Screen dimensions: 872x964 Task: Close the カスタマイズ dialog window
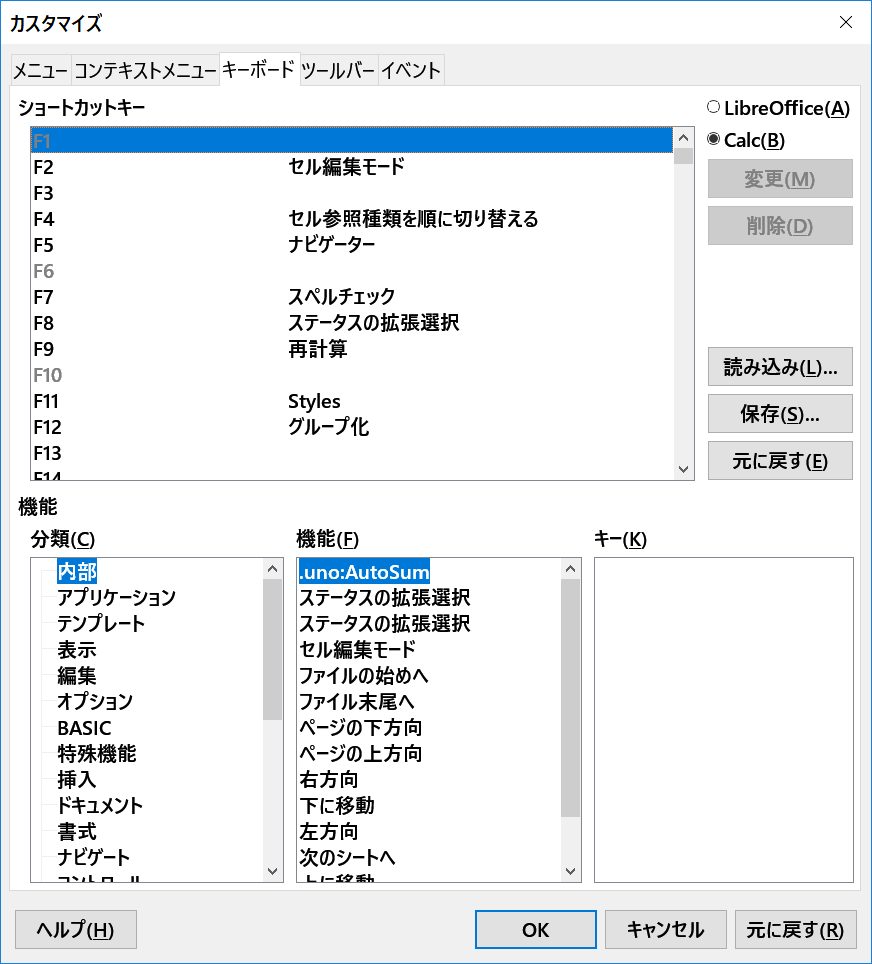pyautogui.click(x=846, y=22)
